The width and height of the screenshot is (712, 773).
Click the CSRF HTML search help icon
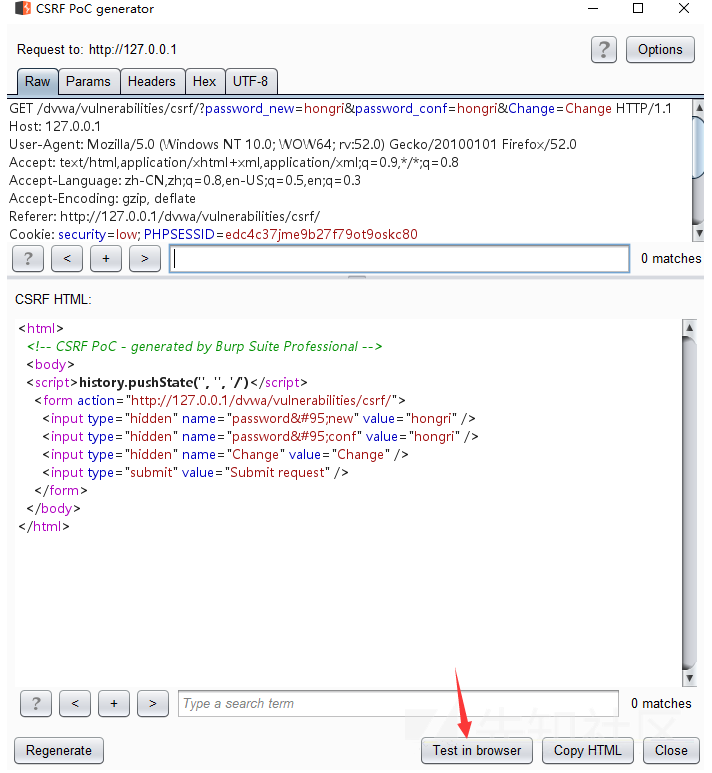36,703
